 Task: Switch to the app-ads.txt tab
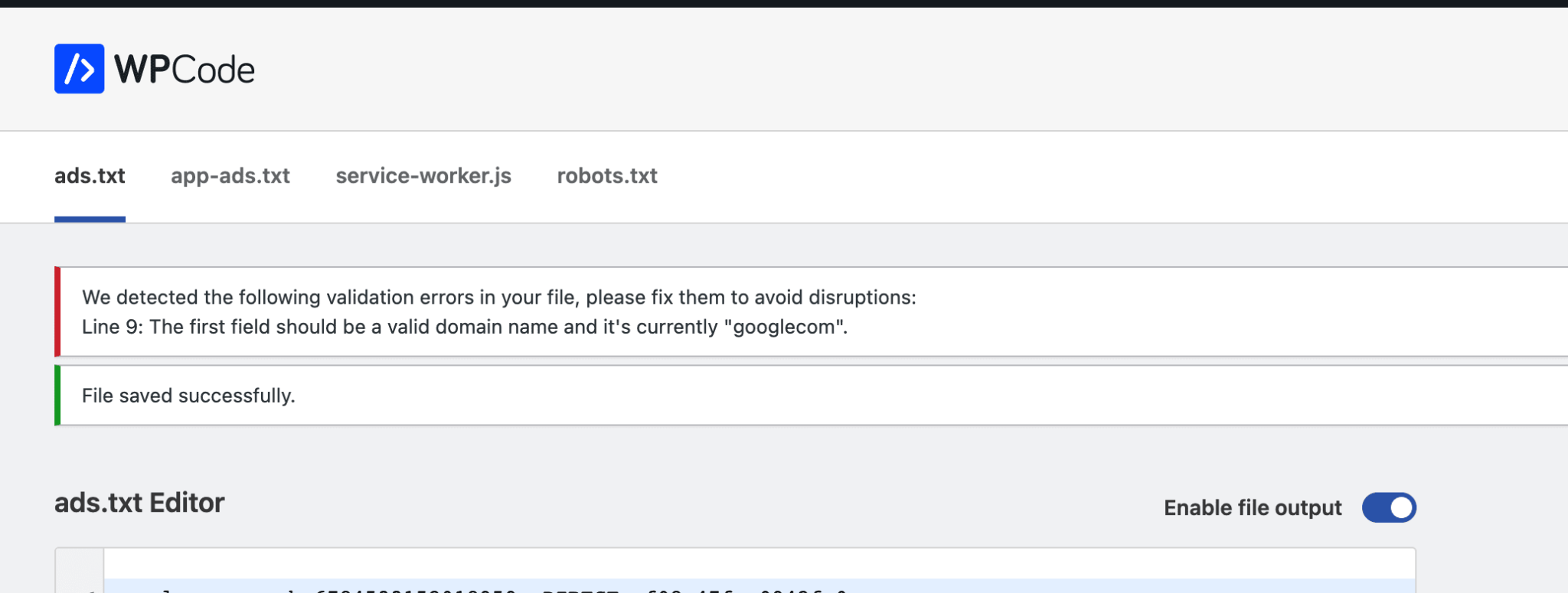(x=230, y=176)
